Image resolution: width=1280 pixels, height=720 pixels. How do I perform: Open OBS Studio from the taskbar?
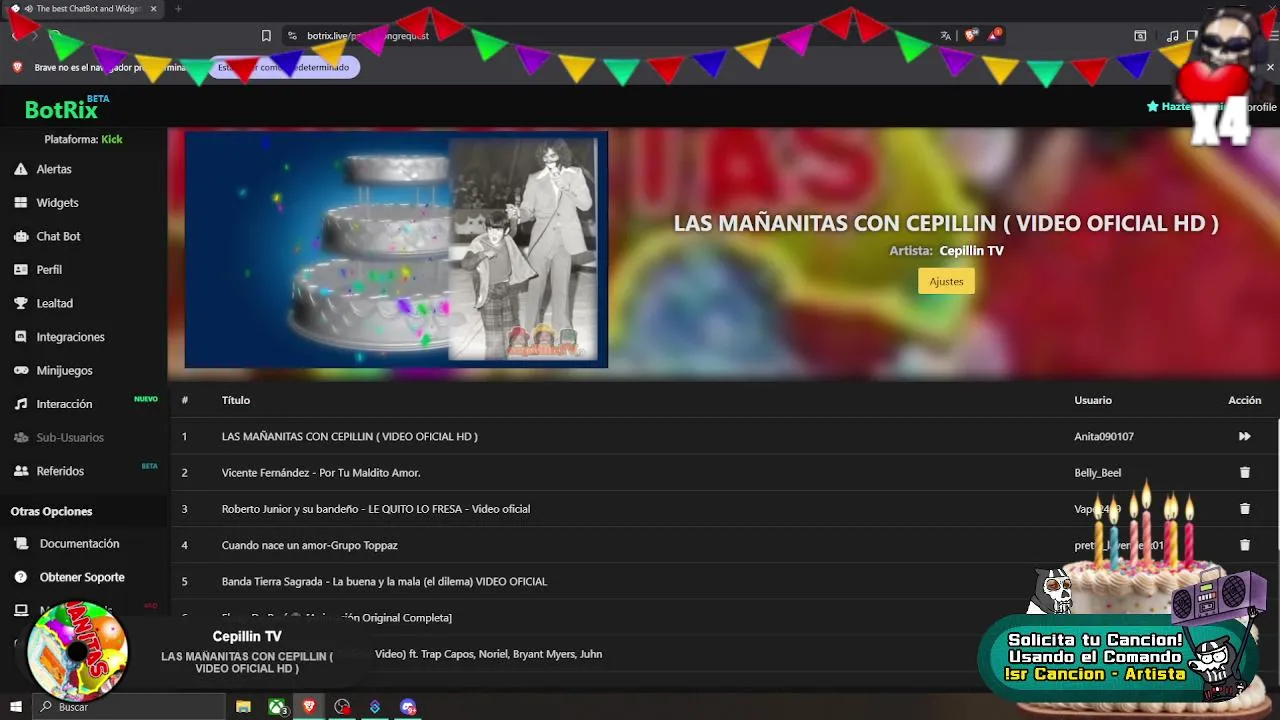[x=342, y=707]
